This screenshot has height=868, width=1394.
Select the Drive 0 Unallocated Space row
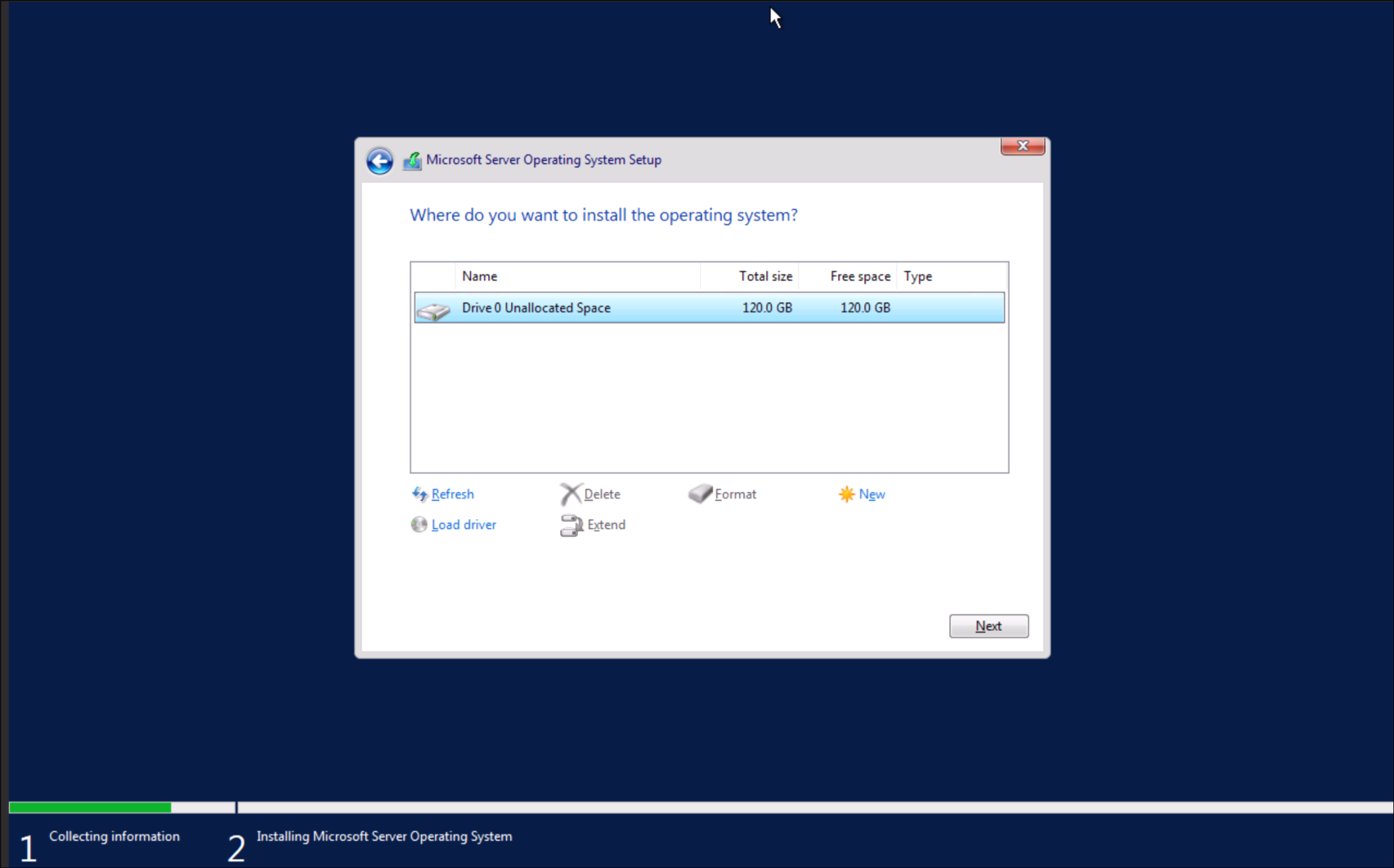tap(708, 308)
